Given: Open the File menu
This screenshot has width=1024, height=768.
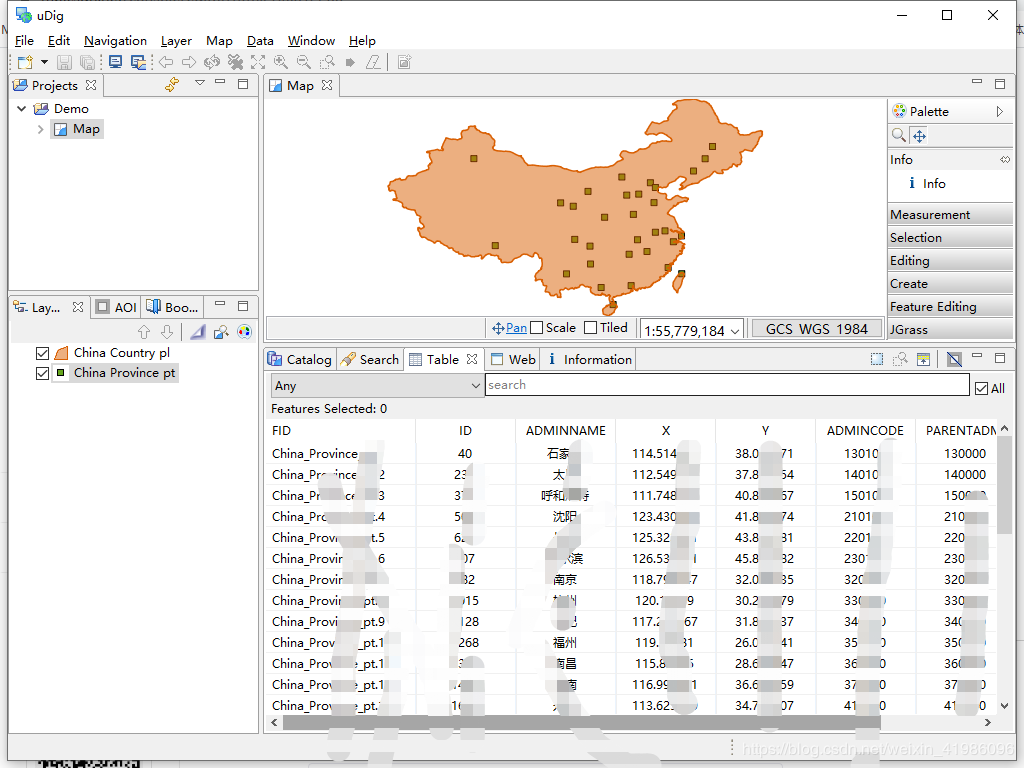Looking at the screenshot, I should click(x=24, y=40).
